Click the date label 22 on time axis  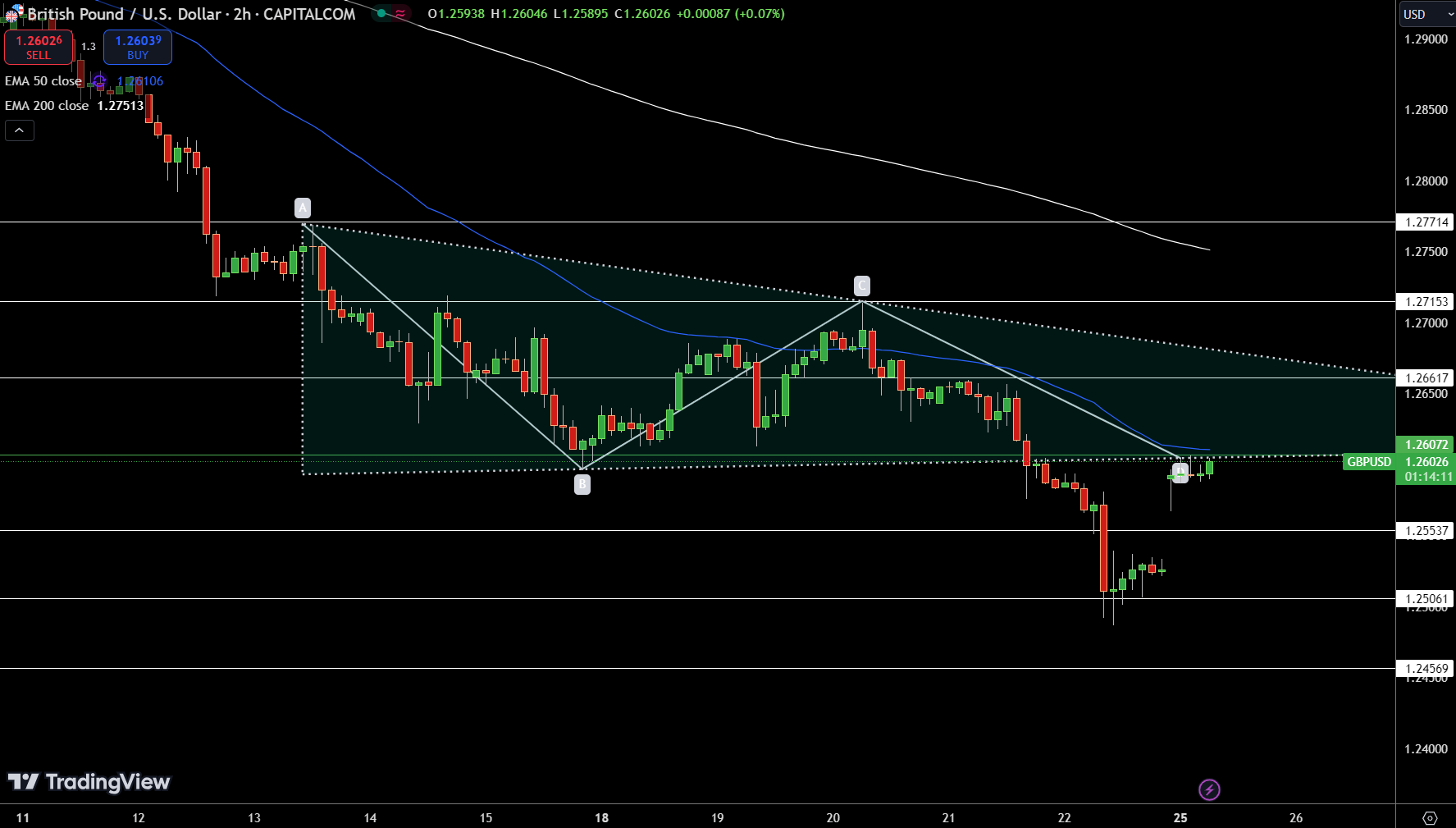click(x=1065, y=817)
